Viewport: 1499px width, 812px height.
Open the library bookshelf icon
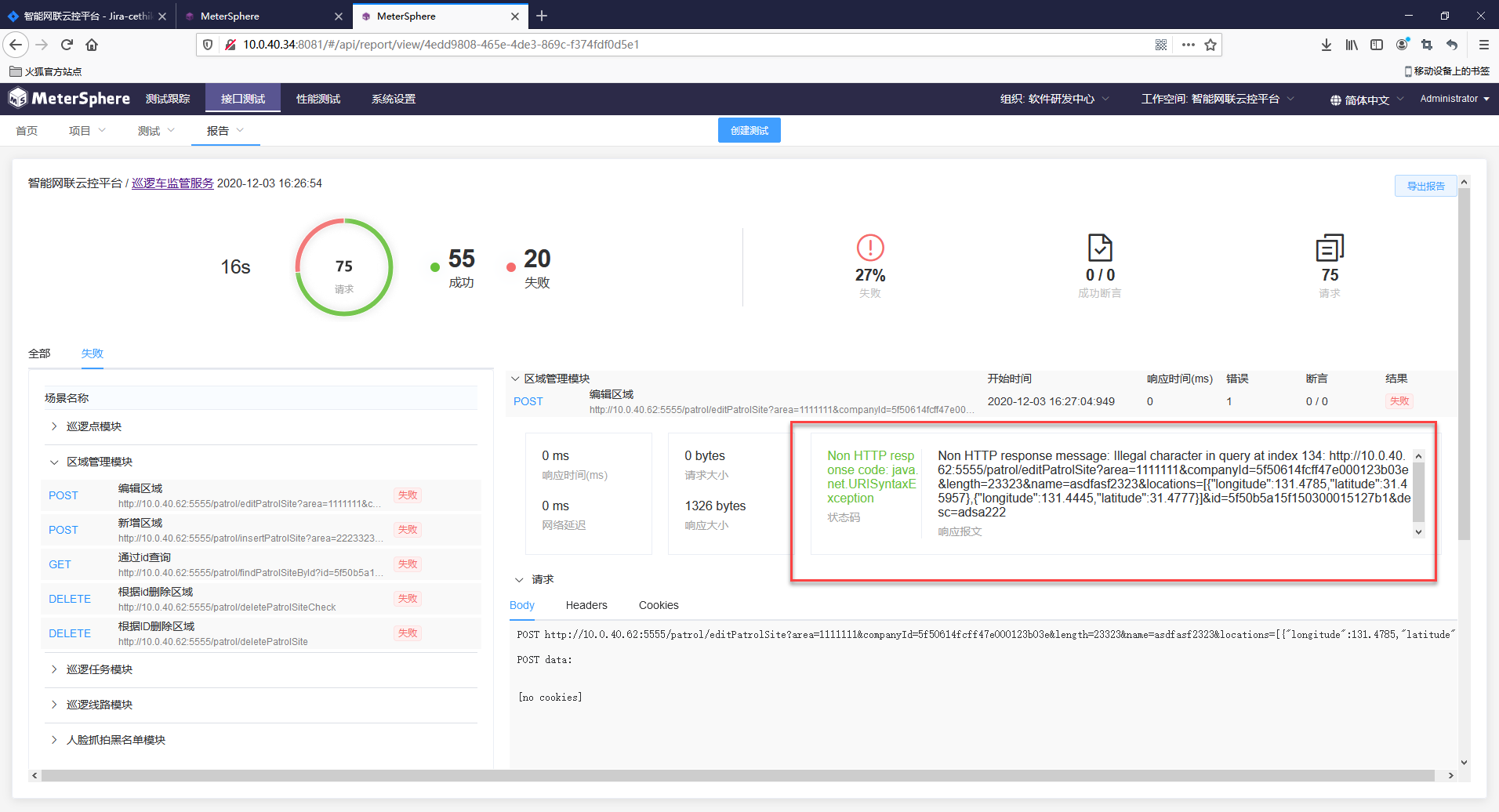1352,45
